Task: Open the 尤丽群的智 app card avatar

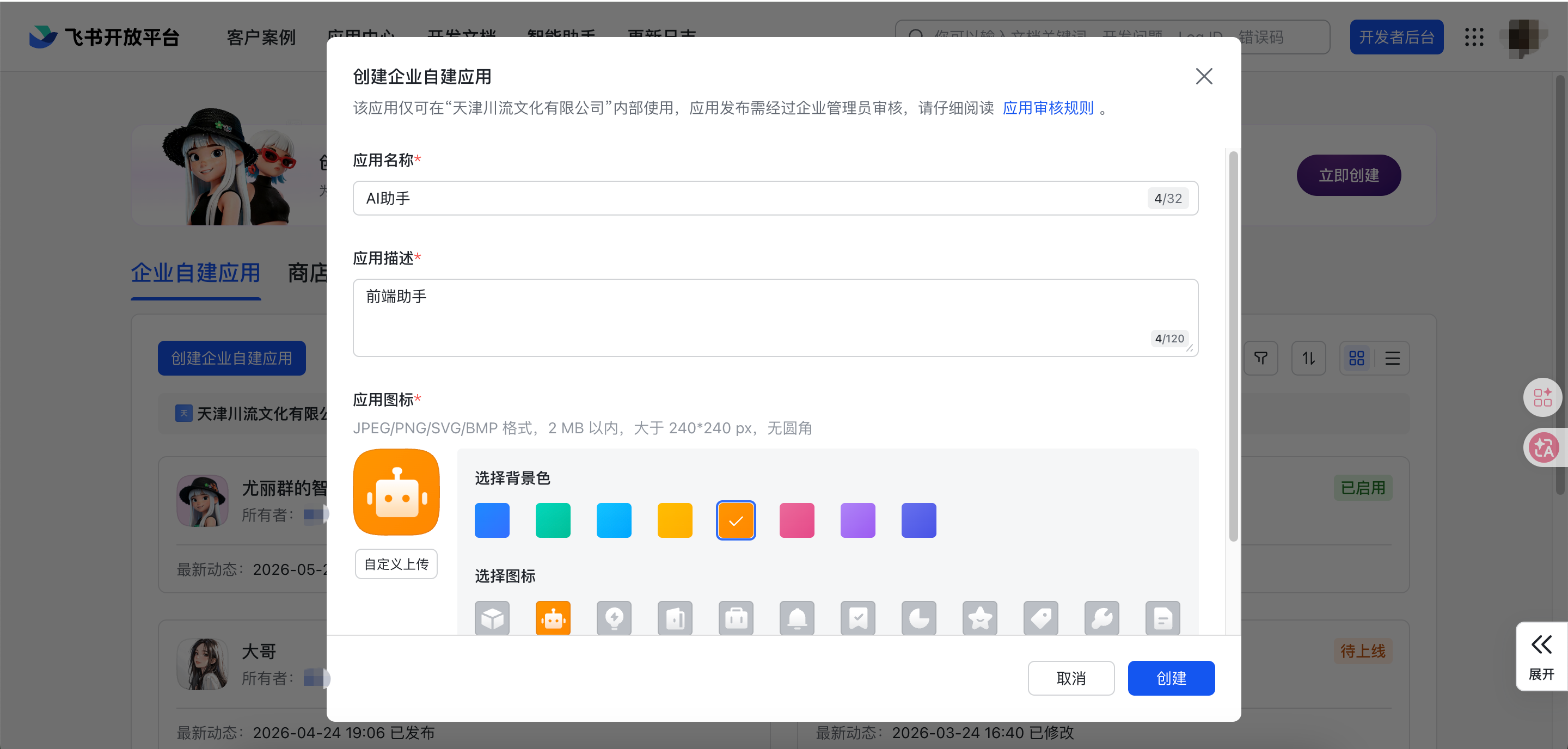Action: [203, 501]
